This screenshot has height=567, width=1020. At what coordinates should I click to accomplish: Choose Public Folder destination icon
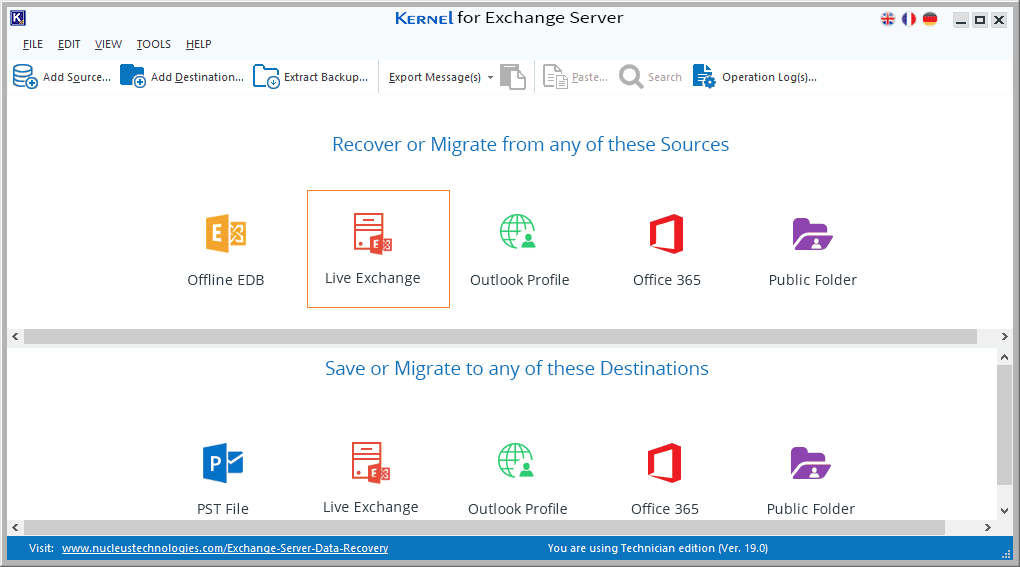tap(811, 463)
